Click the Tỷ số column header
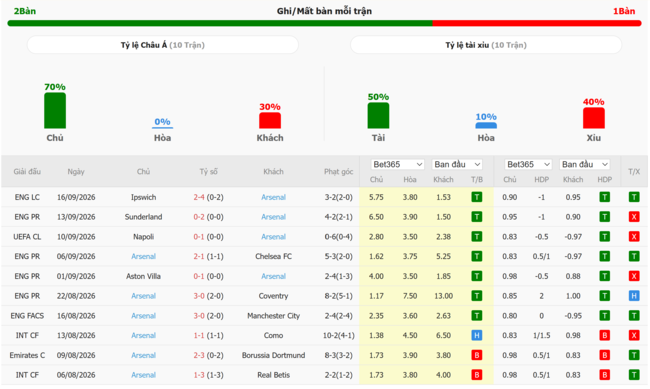The height and width of the screenshot is (389, 650). (208, 171)
